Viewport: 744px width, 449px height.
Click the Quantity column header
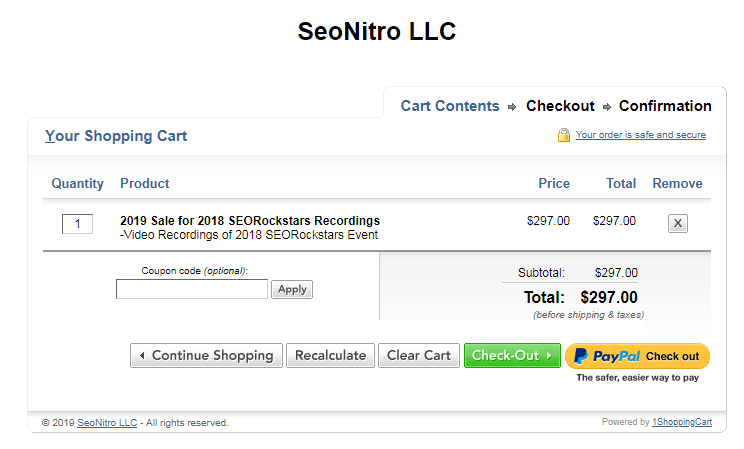[78, 184]
